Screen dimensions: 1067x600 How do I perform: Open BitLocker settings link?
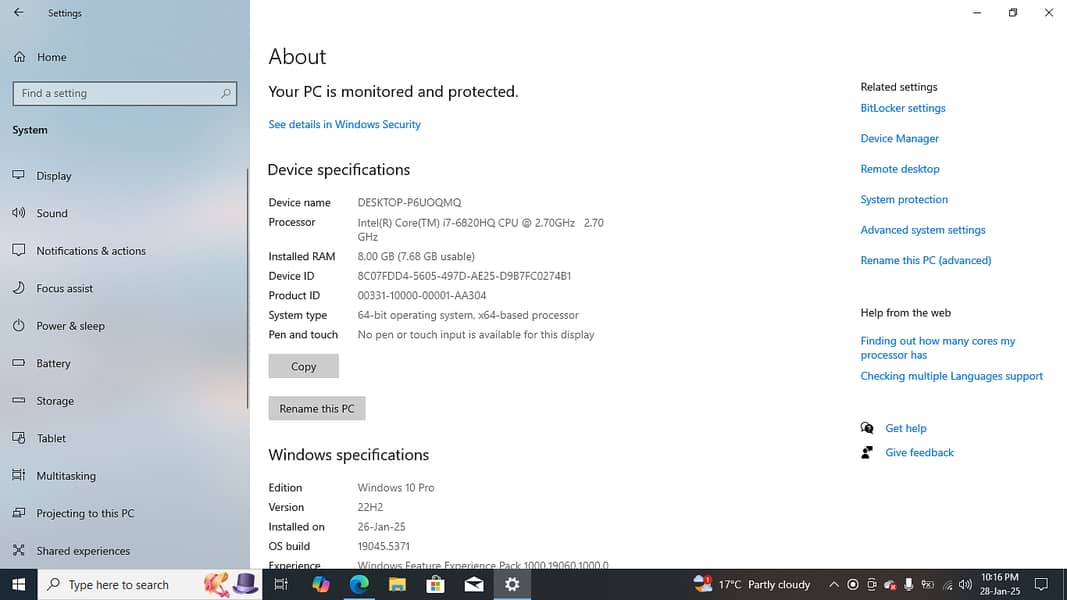[902, 108]
